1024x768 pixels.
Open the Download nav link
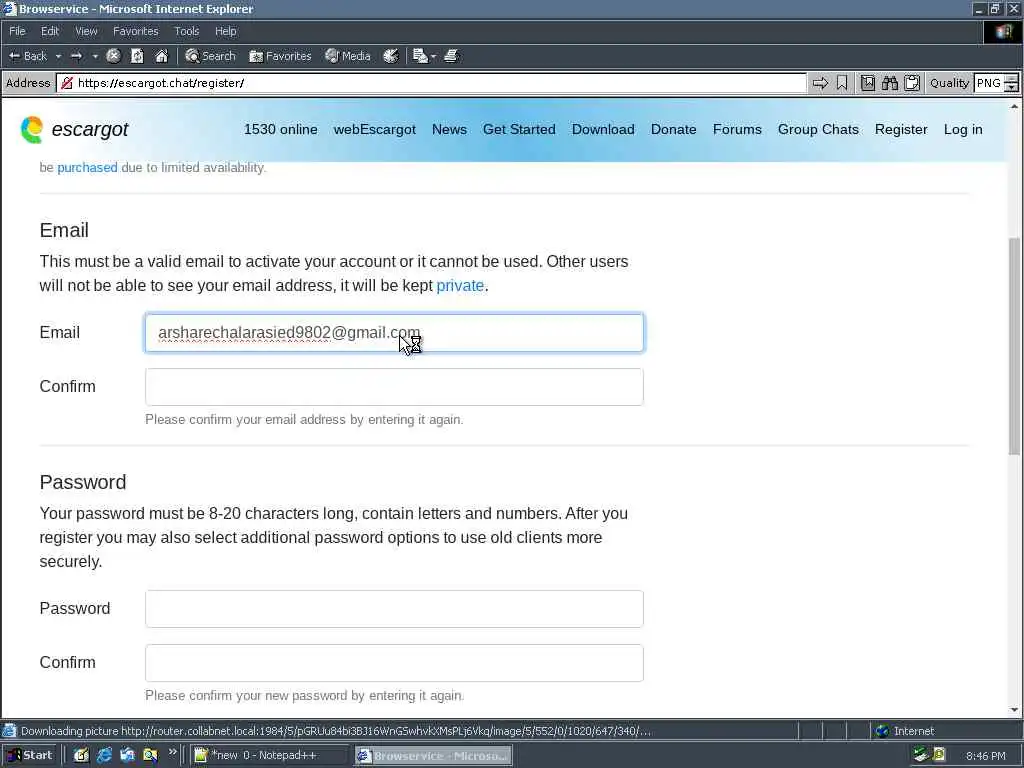603,129
